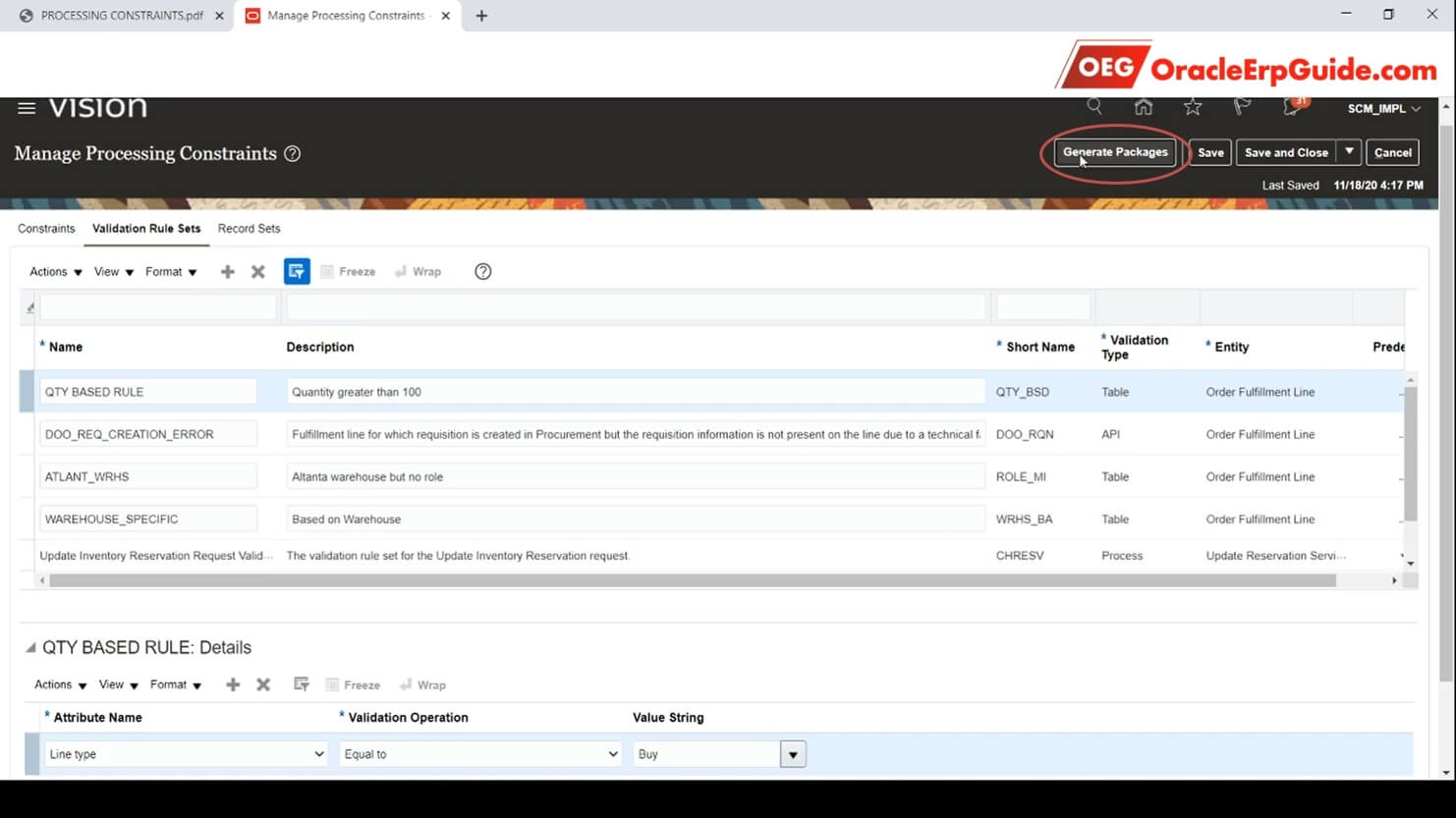Image resolution: width=1456 pixels, height=818 pixels.
Task: Open a new browser tab
Action: point(481,16)
